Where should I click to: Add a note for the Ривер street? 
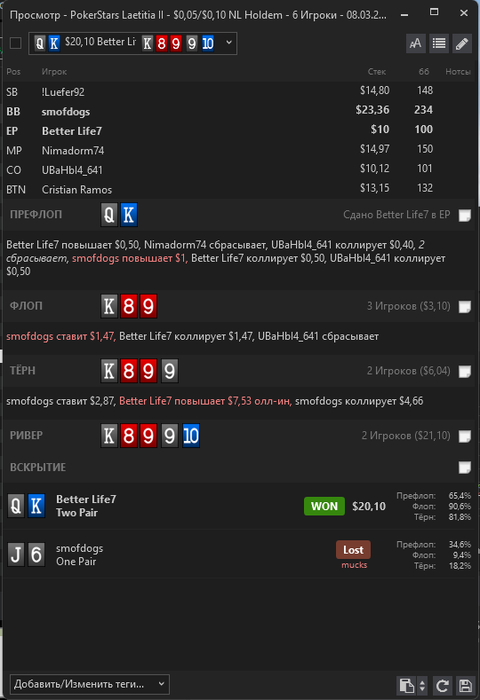click(465, 436)
